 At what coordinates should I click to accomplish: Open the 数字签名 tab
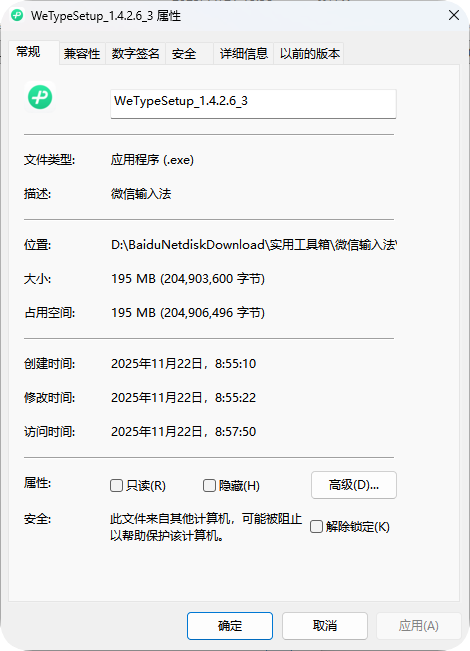136,54
